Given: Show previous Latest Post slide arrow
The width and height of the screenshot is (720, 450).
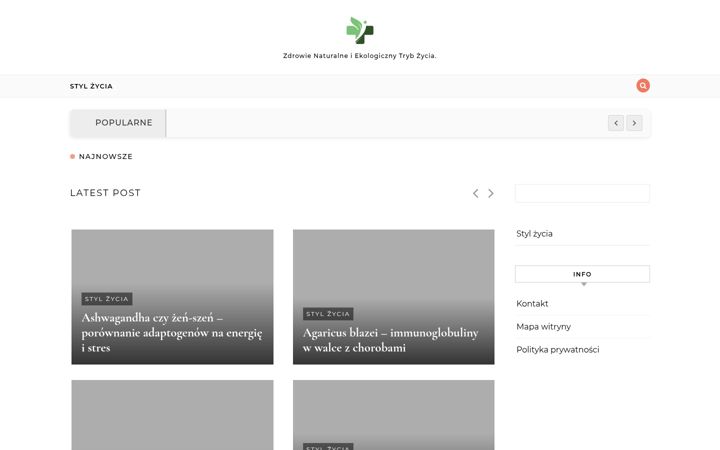Looking at the screenshot, I should 475,193.
